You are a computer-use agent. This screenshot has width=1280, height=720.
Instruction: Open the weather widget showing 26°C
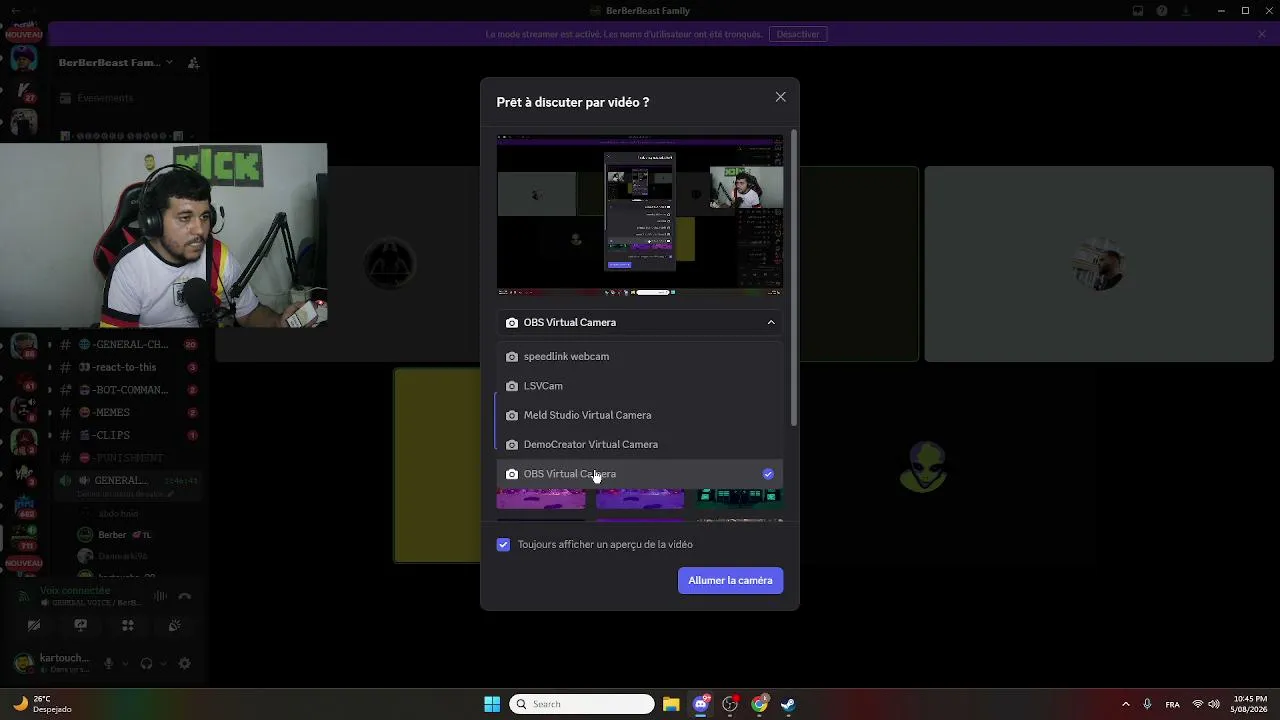click(42, 704)
